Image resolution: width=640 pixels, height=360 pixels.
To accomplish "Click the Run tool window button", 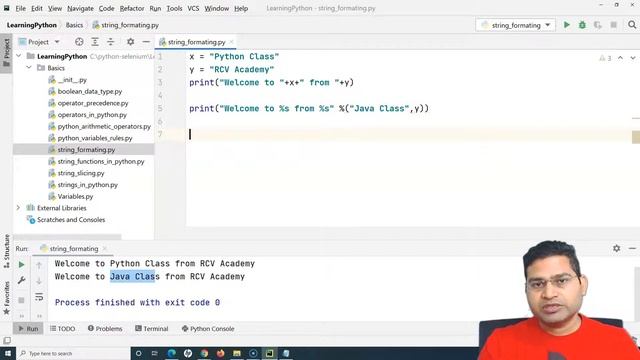I will click(x=28, y=329).
